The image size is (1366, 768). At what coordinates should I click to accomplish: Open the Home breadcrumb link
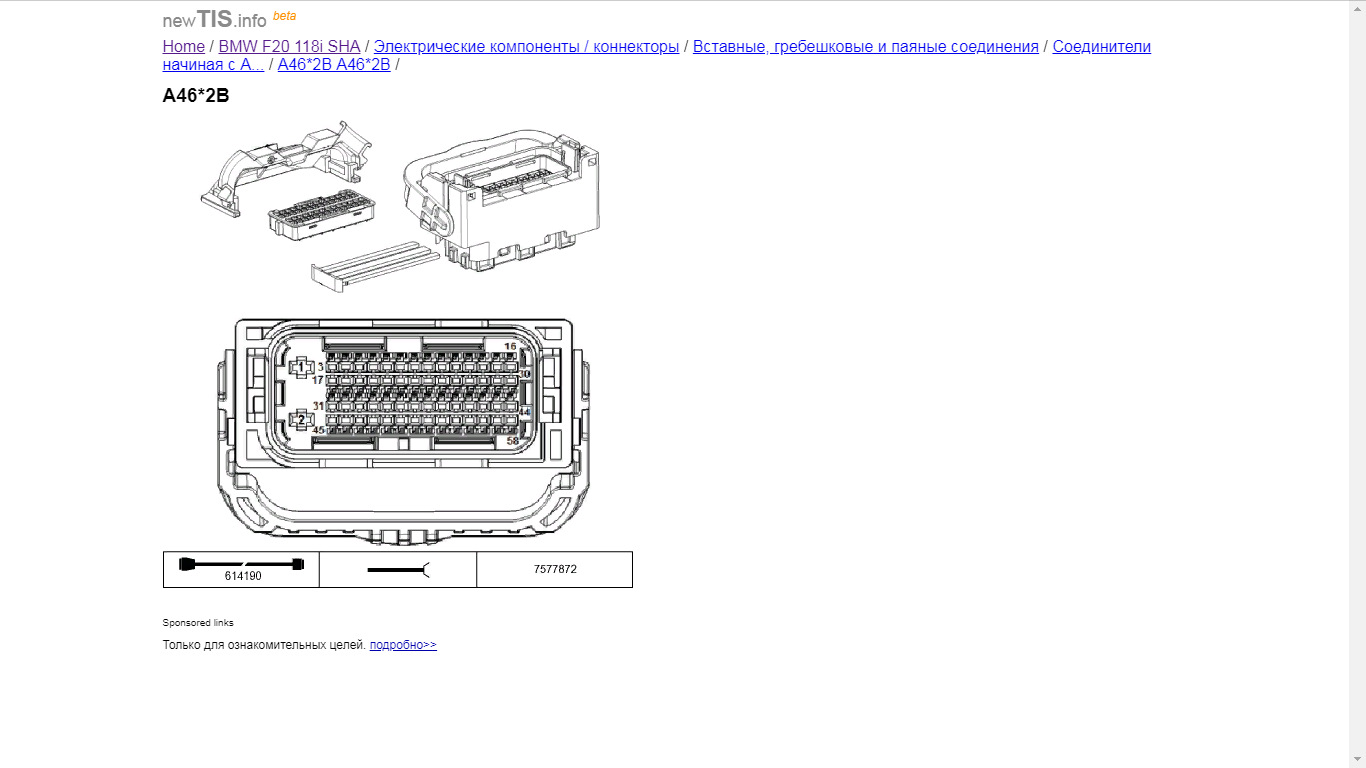(184, 47)
